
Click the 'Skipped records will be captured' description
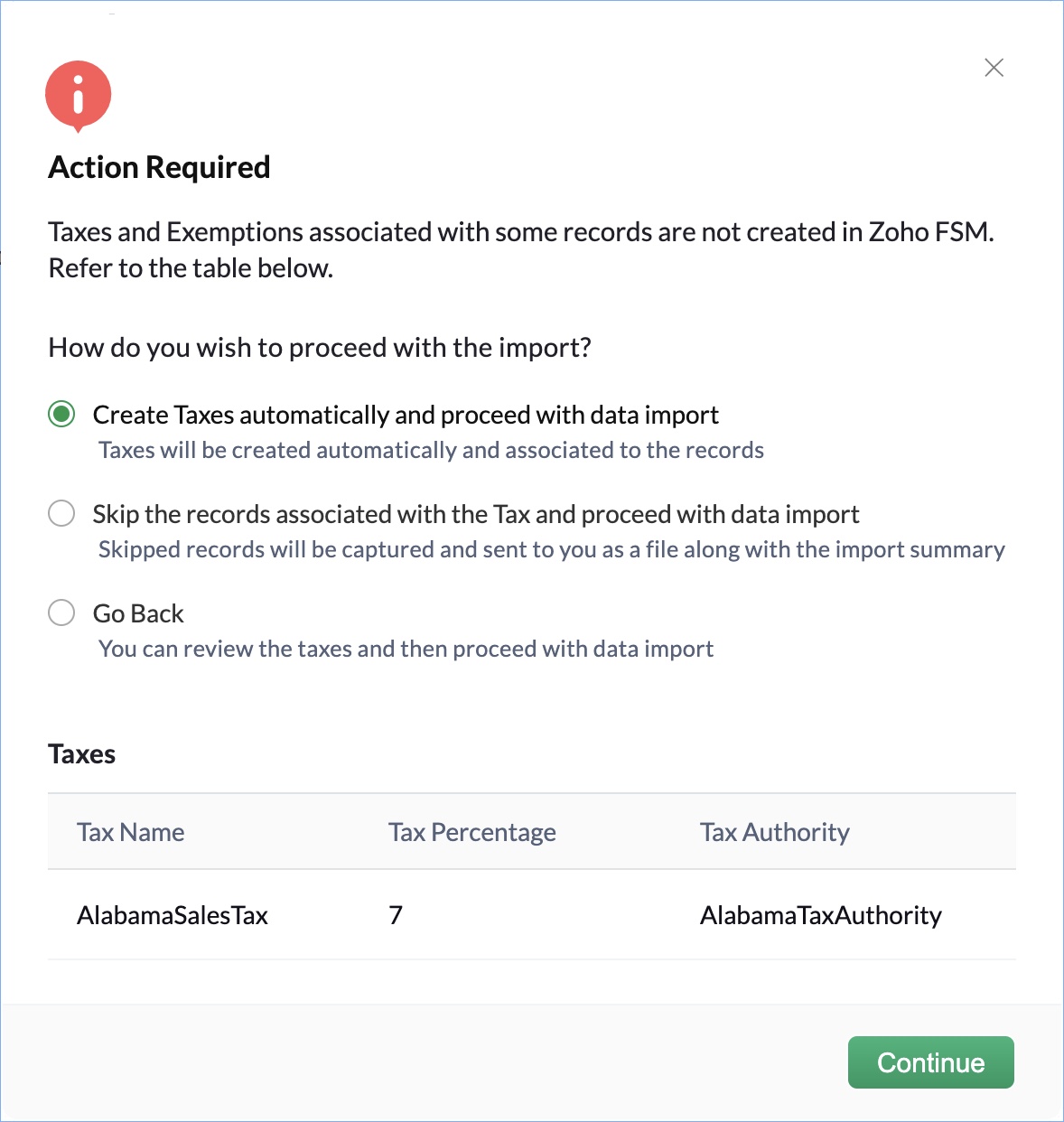[x=551, y=549]
